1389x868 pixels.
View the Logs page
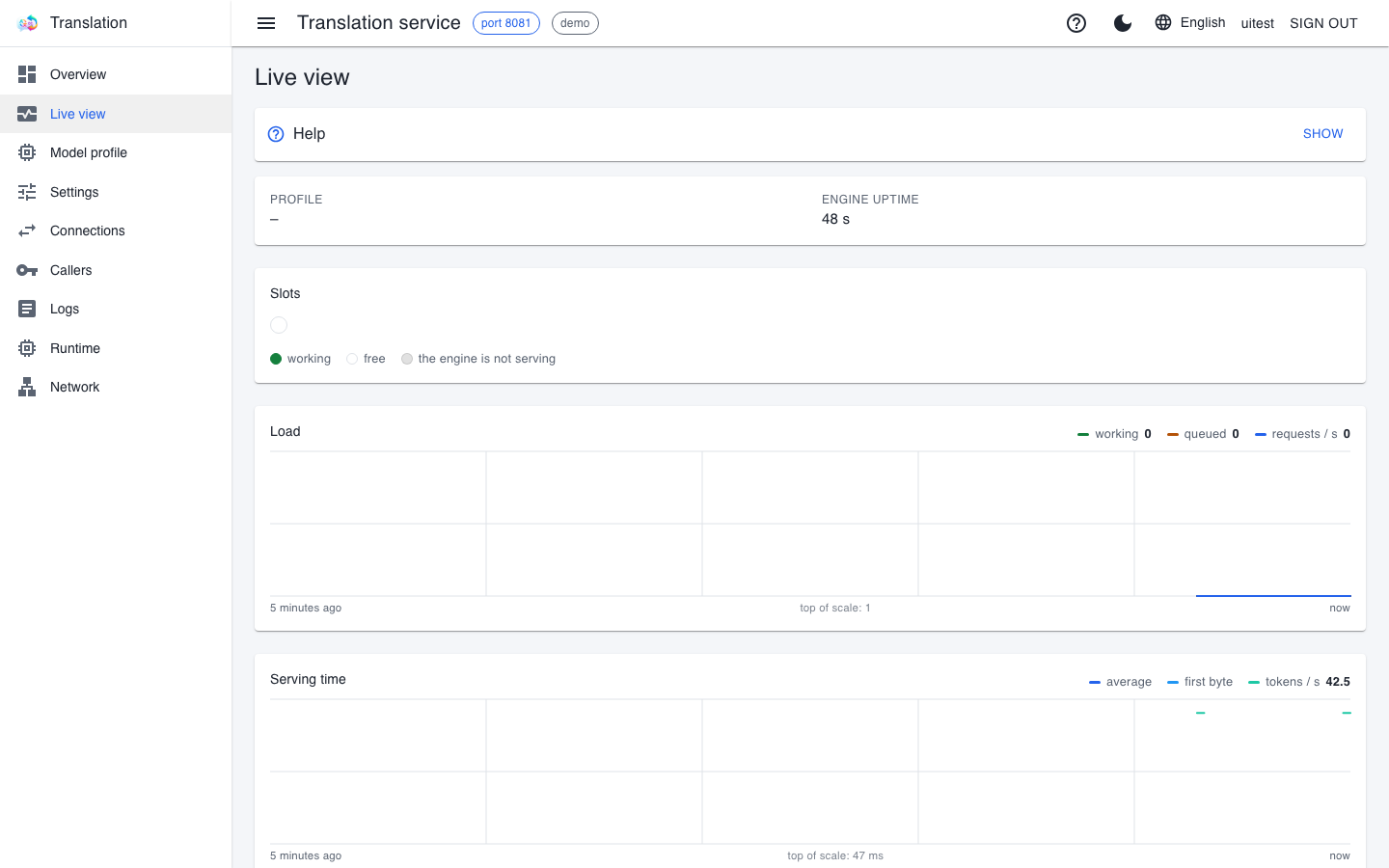(x=116, y=309)
